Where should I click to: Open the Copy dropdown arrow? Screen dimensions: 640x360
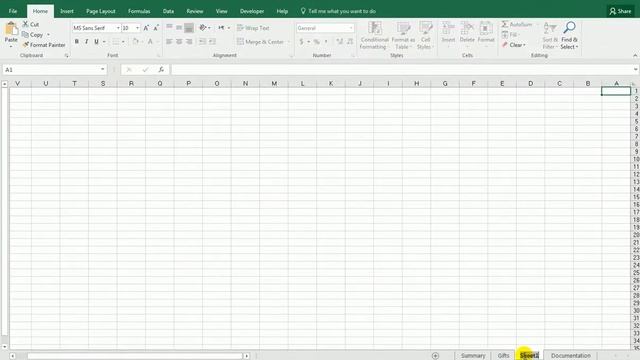(48, 35)
